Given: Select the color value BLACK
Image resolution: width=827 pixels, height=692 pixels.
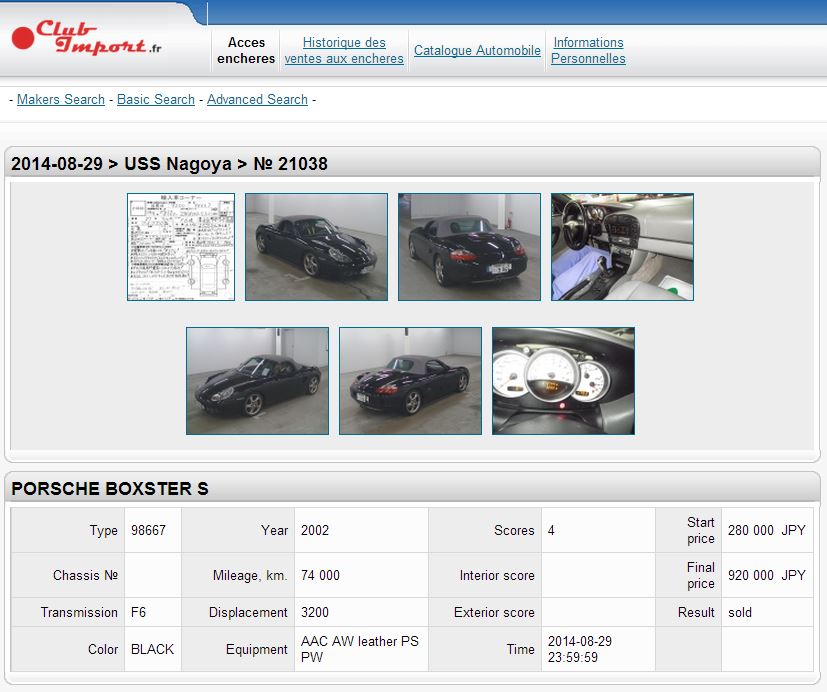Looking at the screenshot, I should pyautogui.click(x=152, y=649).
